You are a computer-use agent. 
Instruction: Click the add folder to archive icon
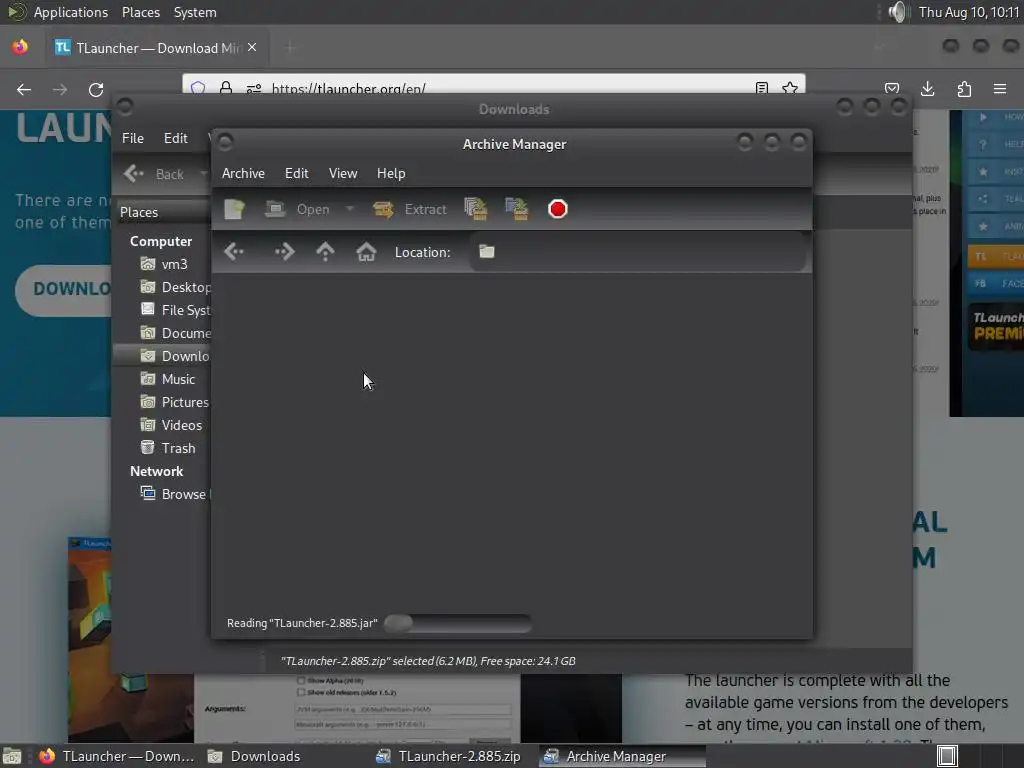[x=517, y=209]
